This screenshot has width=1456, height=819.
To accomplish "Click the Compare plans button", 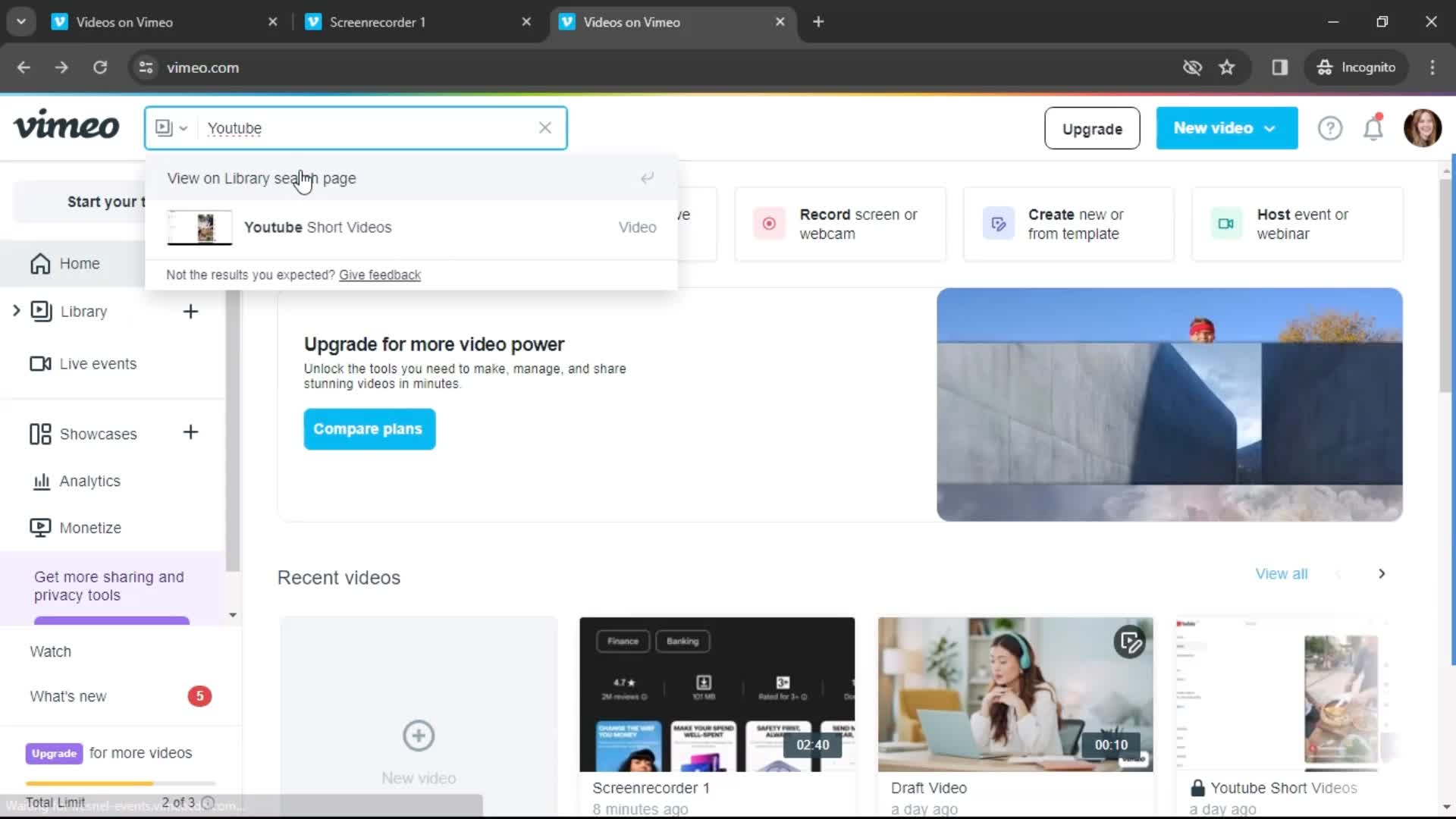I will click(367, 428).
